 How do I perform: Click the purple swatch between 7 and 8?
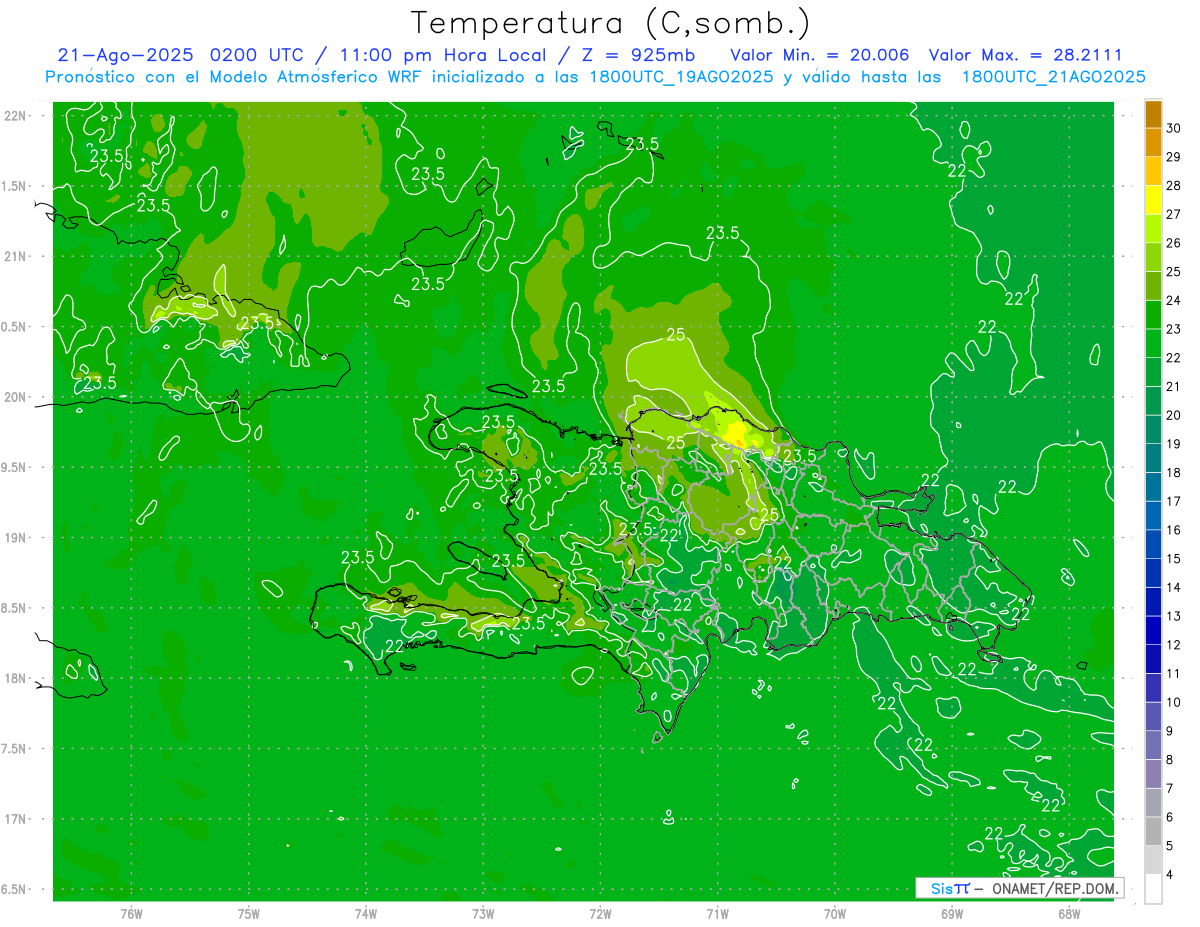pos(1153,774)
